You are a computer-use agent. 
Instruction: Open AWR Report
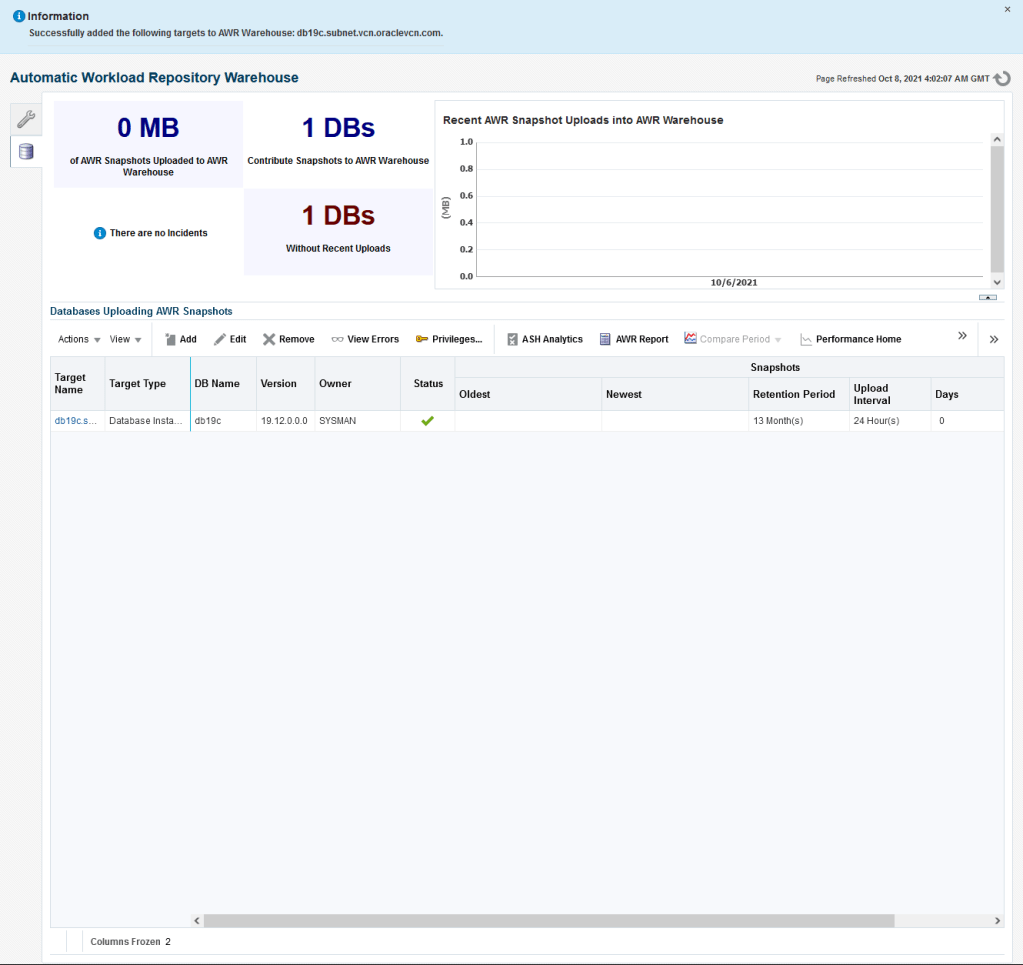click(x=634, y=339)
